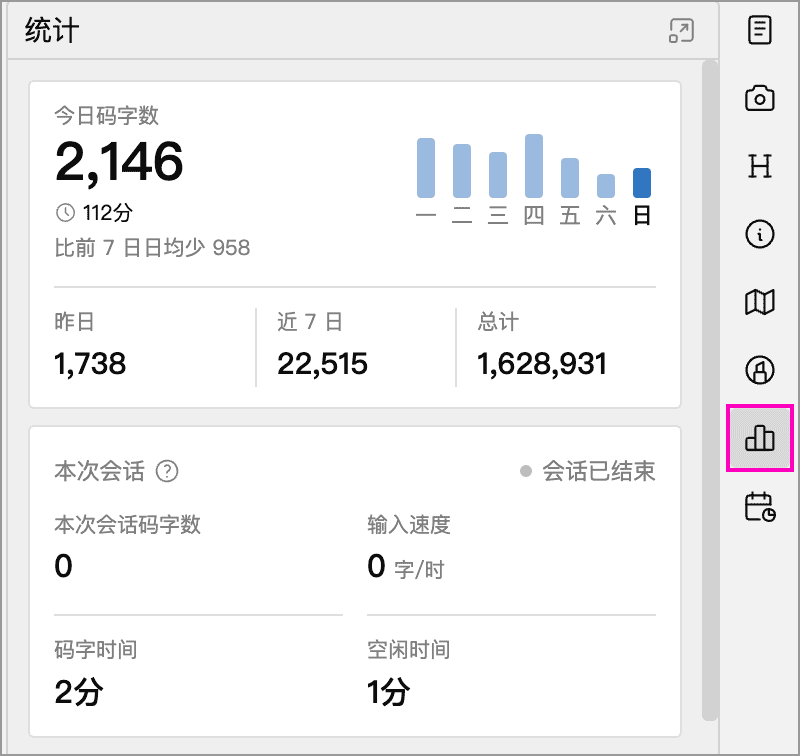Open the document notes sidebar icon
The width and height of the screenshot is (800, 756).
(760, 30)
